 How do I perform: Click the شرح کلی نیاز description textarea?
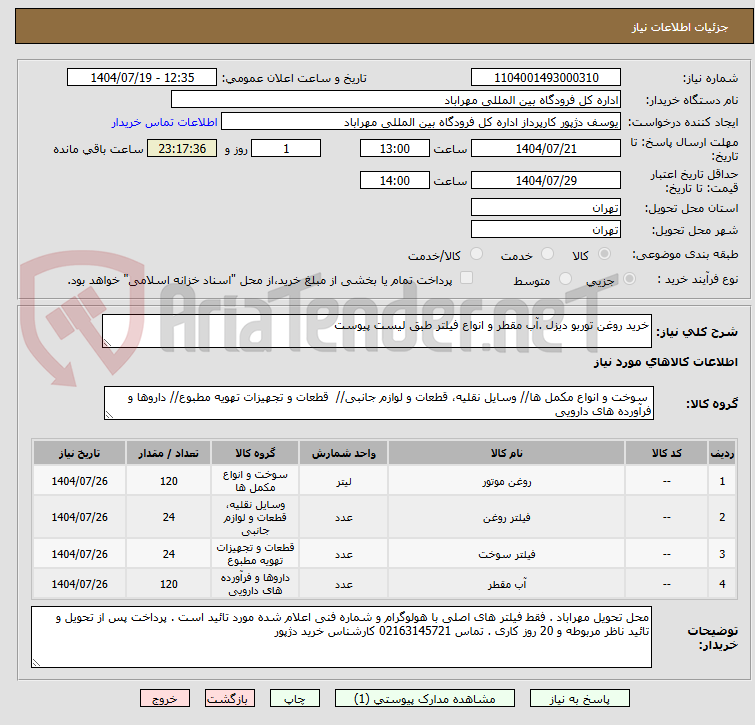(377, 331)
